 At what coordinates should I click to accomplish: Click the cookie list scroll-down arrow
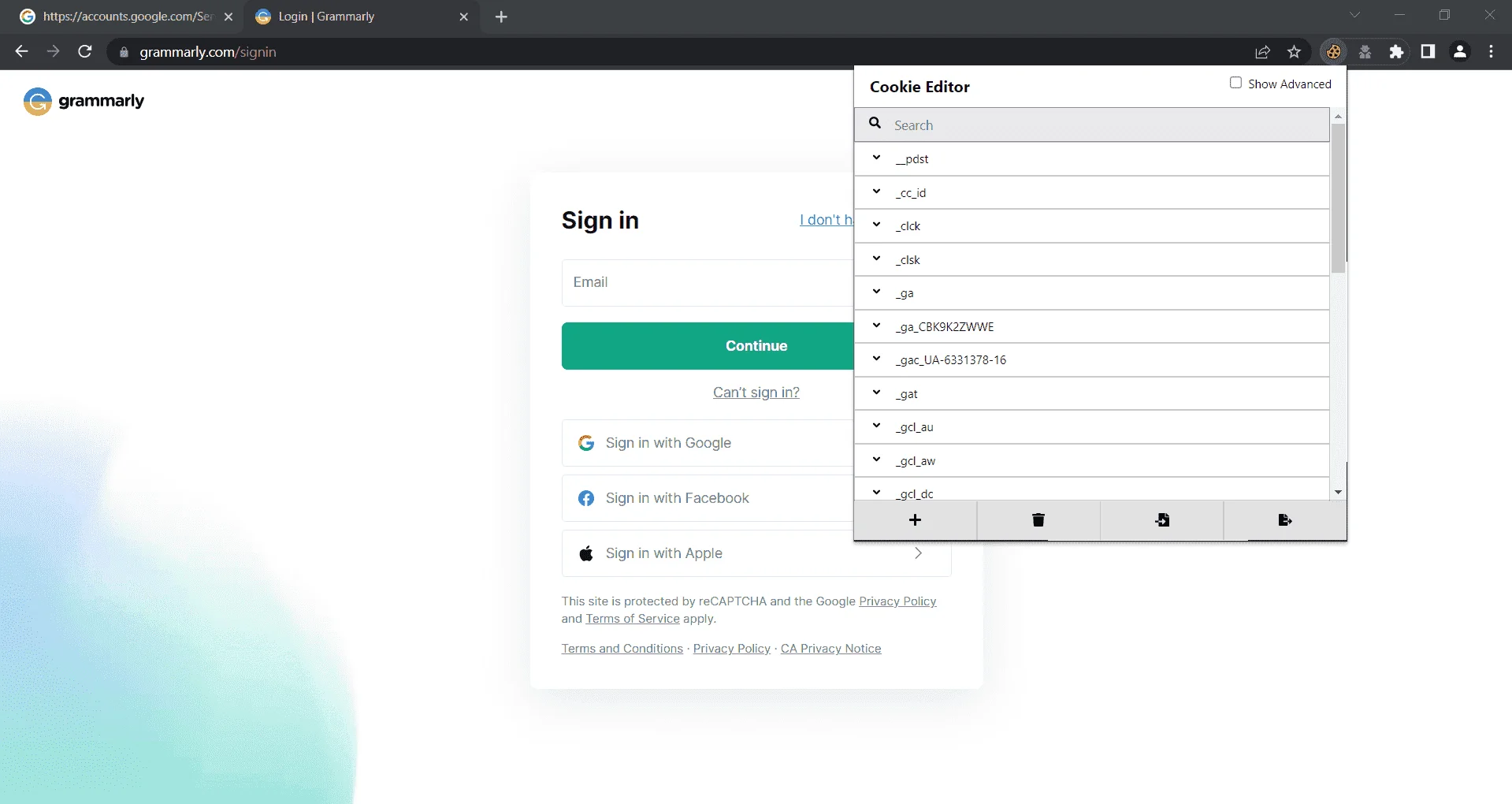coord(1338,492)
